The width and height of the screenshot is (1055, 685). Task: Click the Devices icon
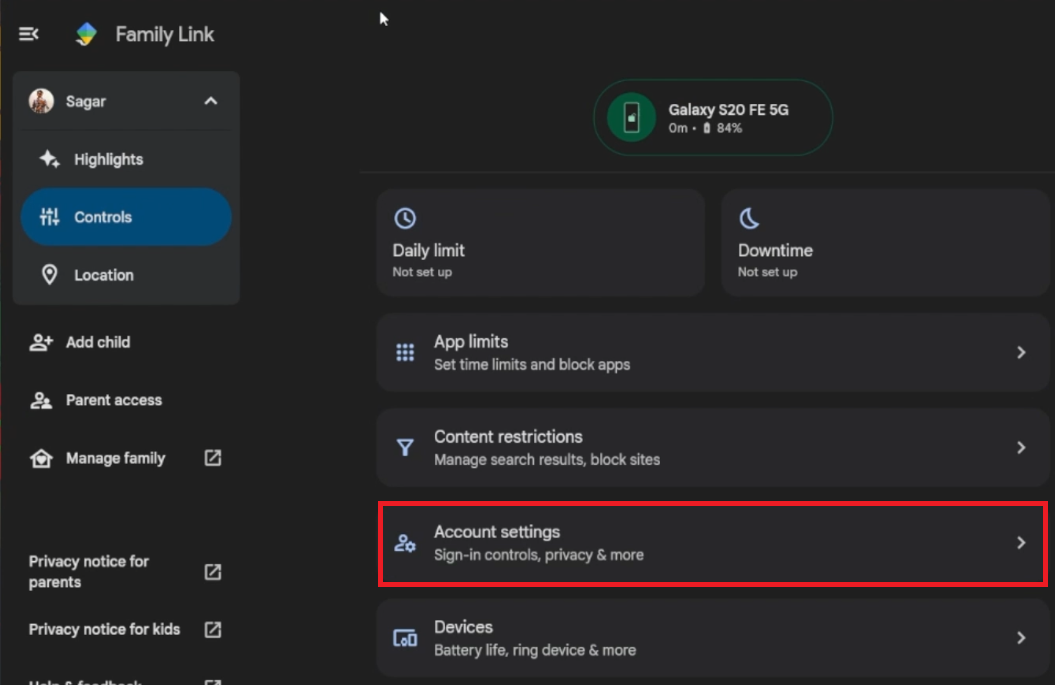[x=405, y=638]
